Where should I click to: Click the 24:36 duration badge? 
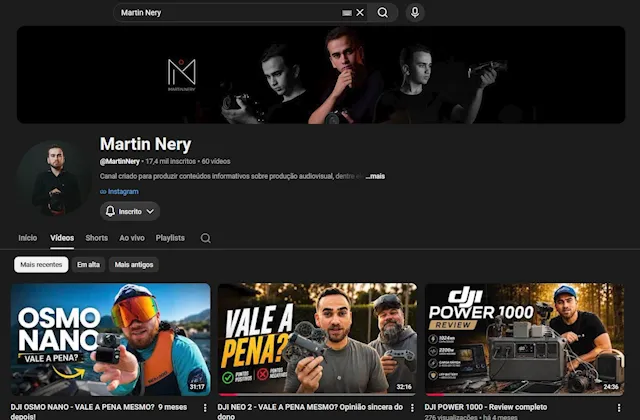point(611,387)
